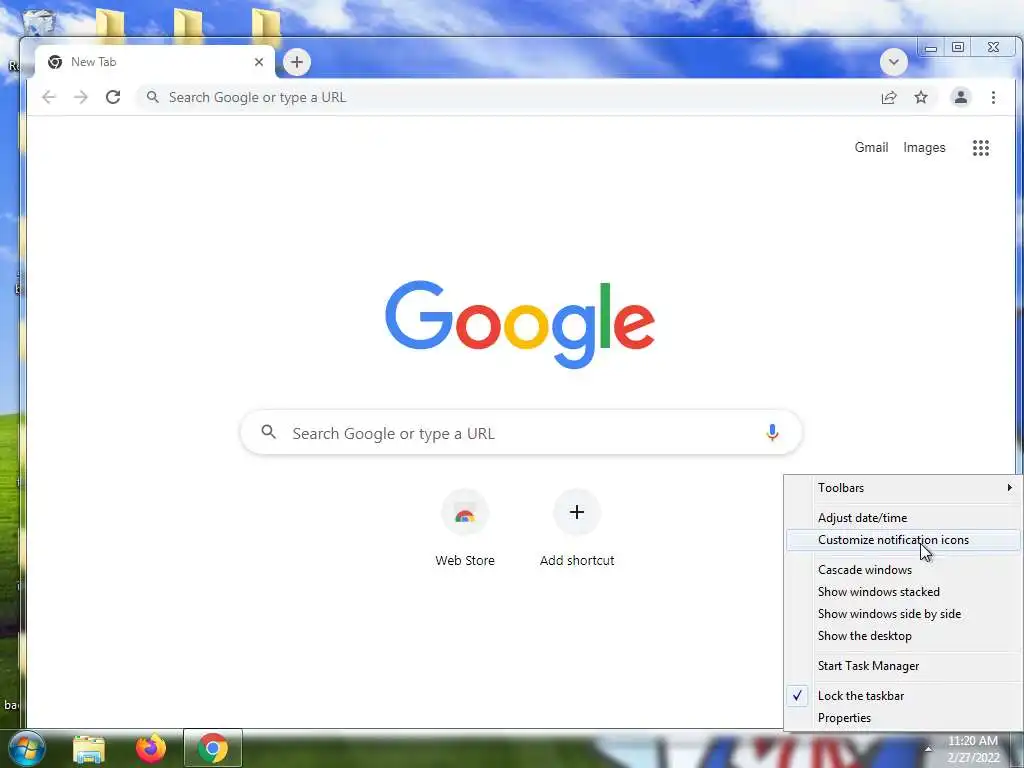Open File Explorer from the taskbar
Image resolution: width=1024 pixels, height=768 pixels.
click(x=88, y=749)
